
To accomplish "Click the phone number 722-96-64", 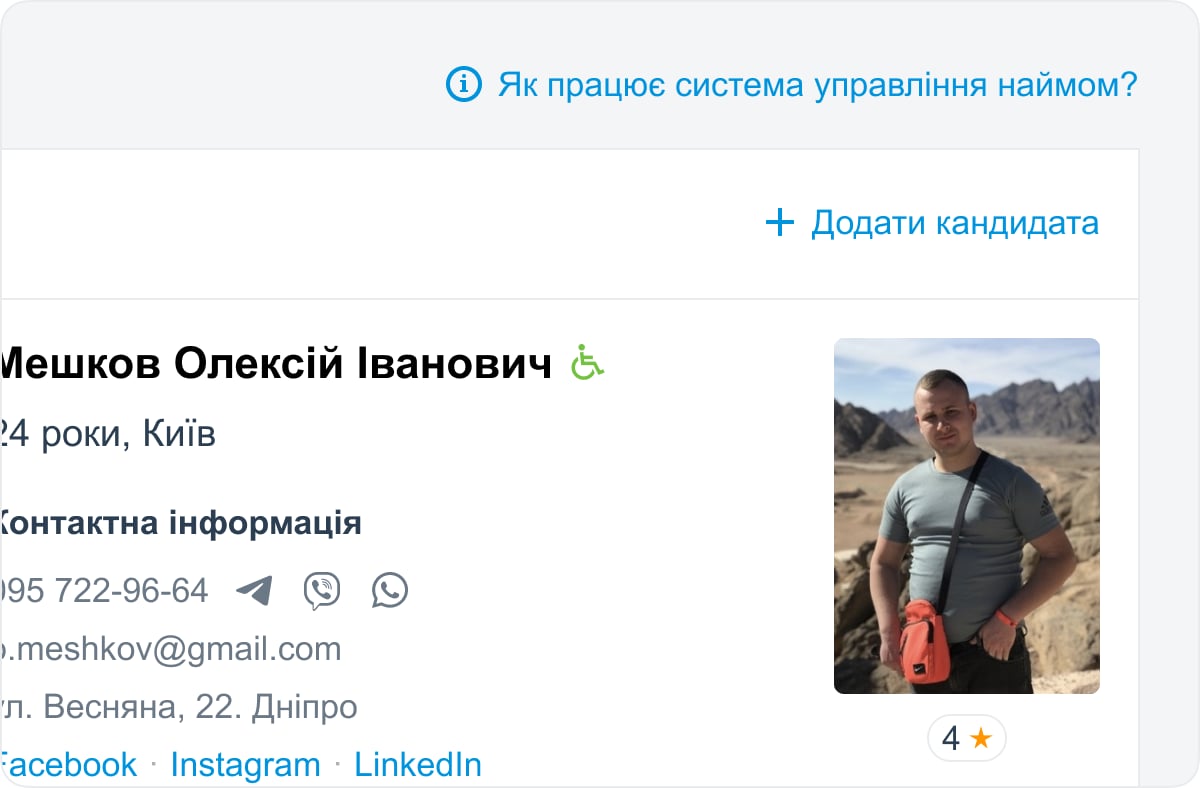I will (x=104, y=591).
